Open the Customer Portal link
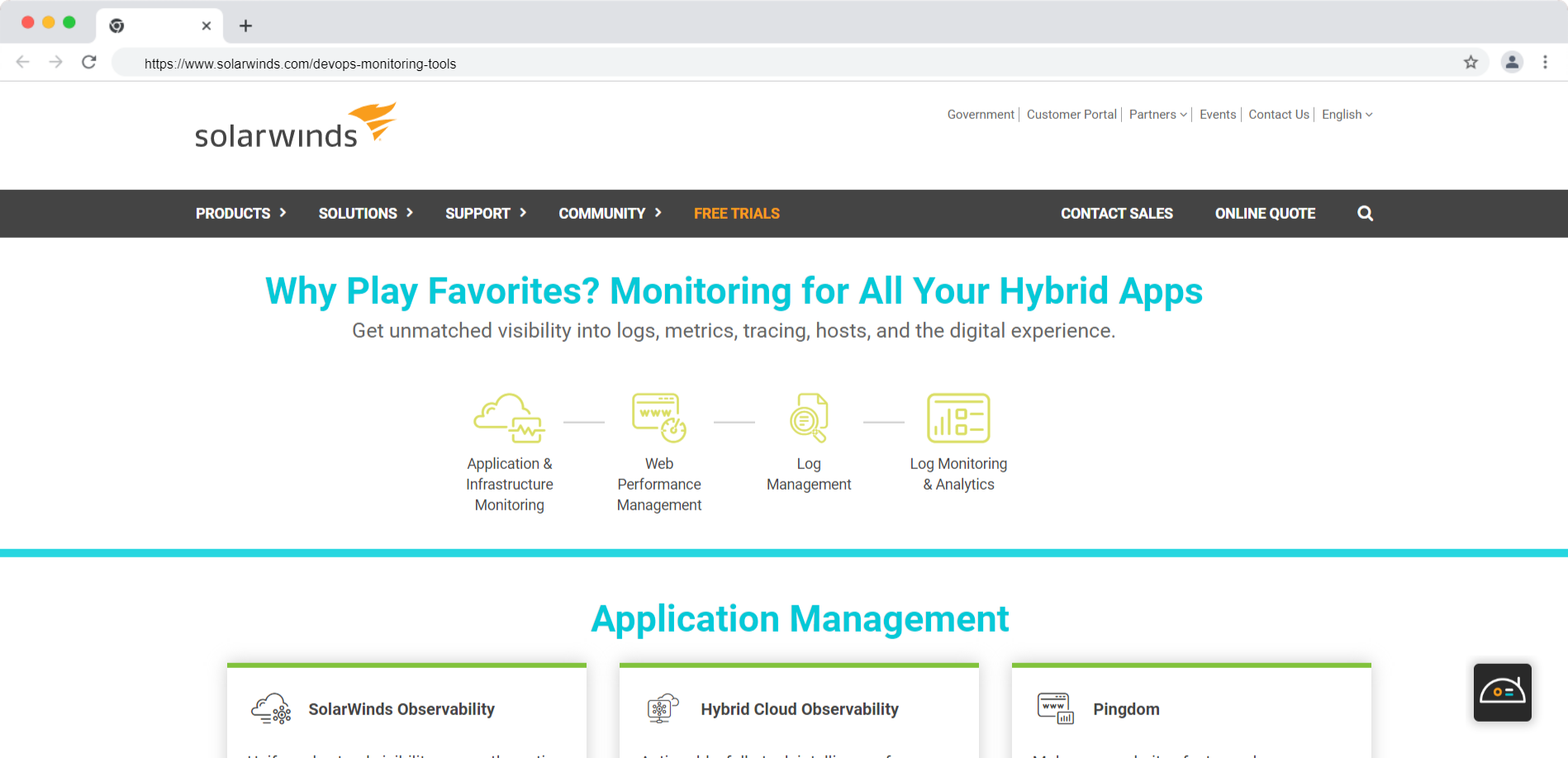This screenshot has width=1568, height=758. pyautogui.click(x=1071, y=115)
